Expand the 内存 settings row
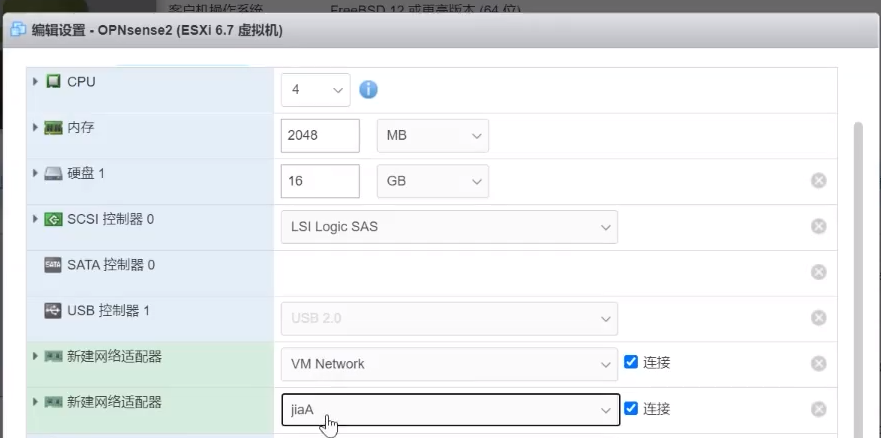 pyautogui.click(x=35, y=127)
